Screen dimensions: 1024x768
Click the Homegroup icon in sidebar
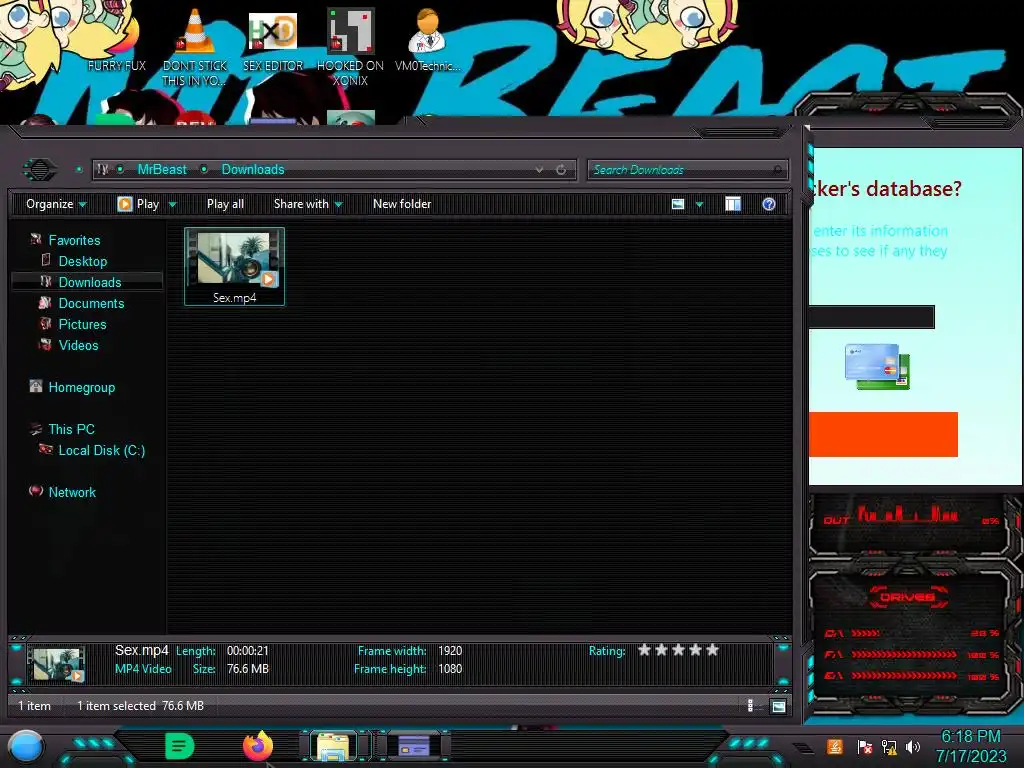pyautogui.click(x=36, y=386)
